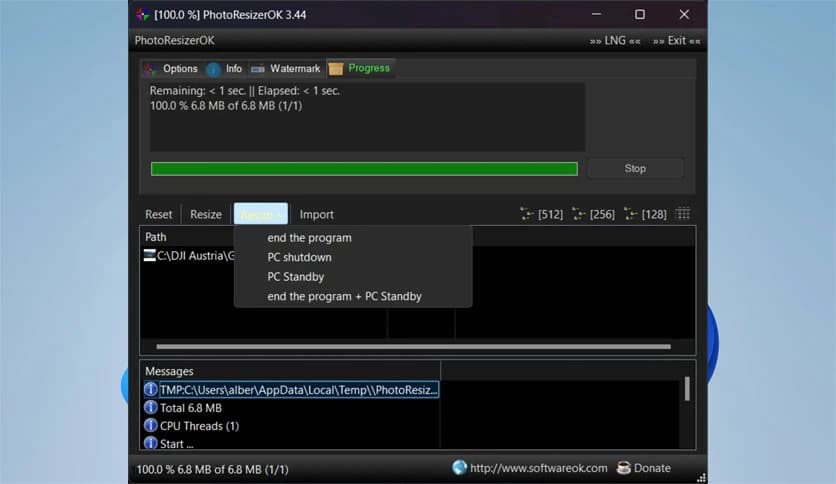This screenshot has height=484, width=836.
Task: Select the Progress tab
Action: click(x=359, y=68)
